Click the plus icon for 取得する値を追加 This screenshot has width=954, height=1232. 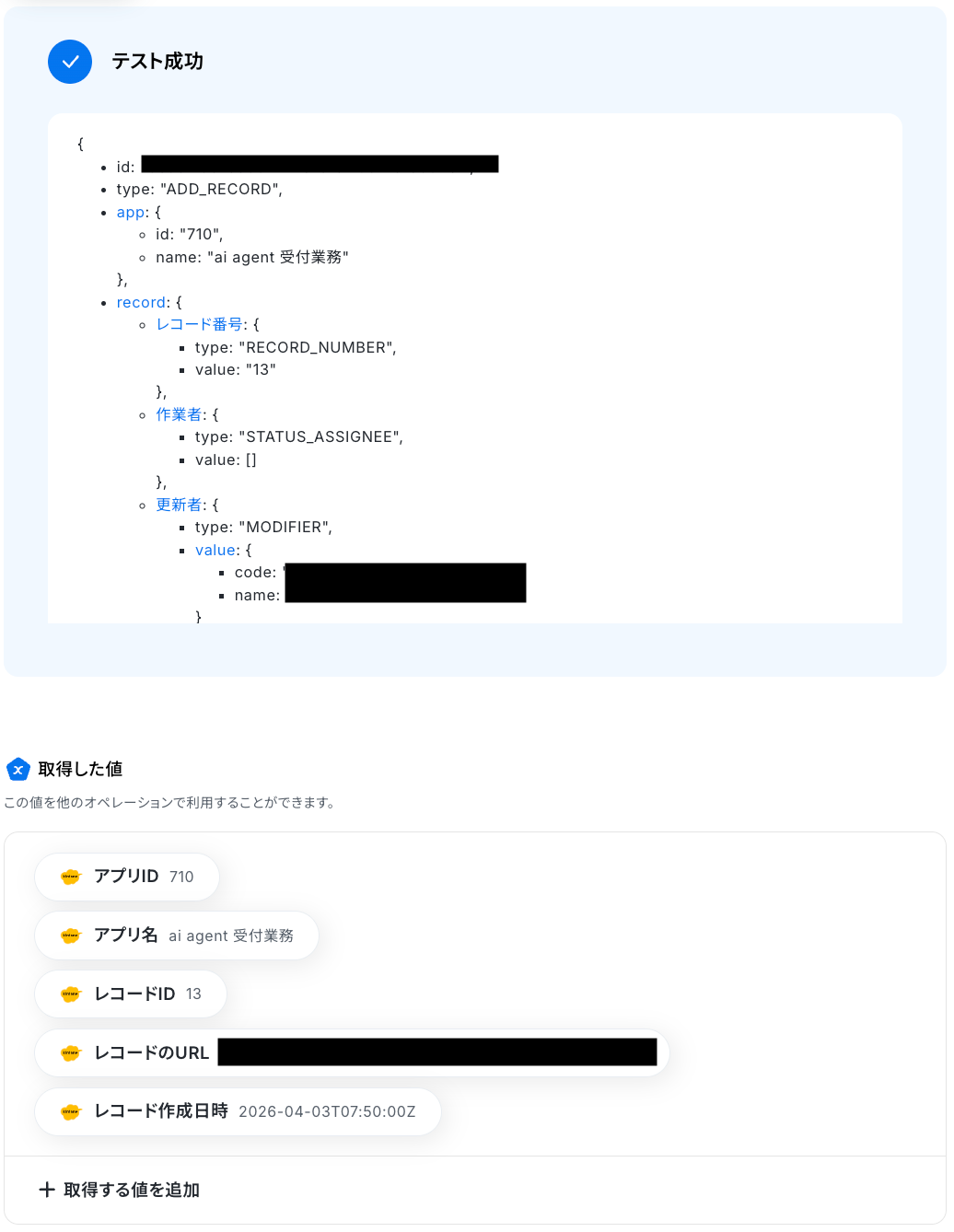[x=47, y=1190]
